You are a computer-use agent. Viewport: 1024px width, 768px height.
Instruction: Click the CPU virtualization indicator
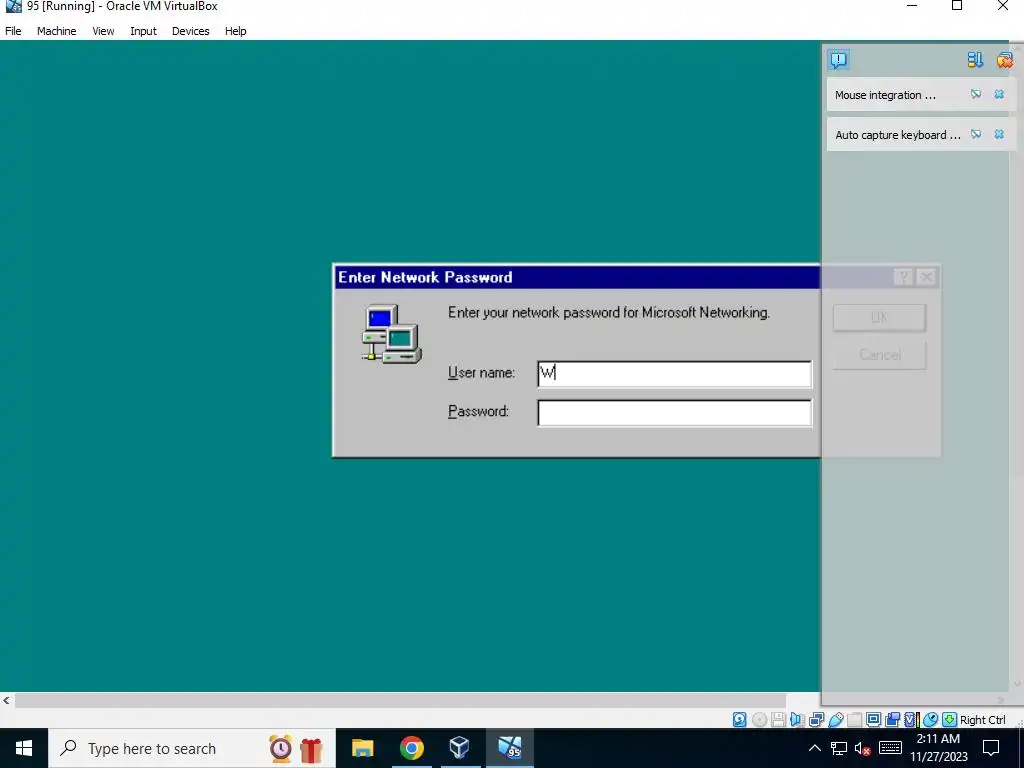[911, 720]
